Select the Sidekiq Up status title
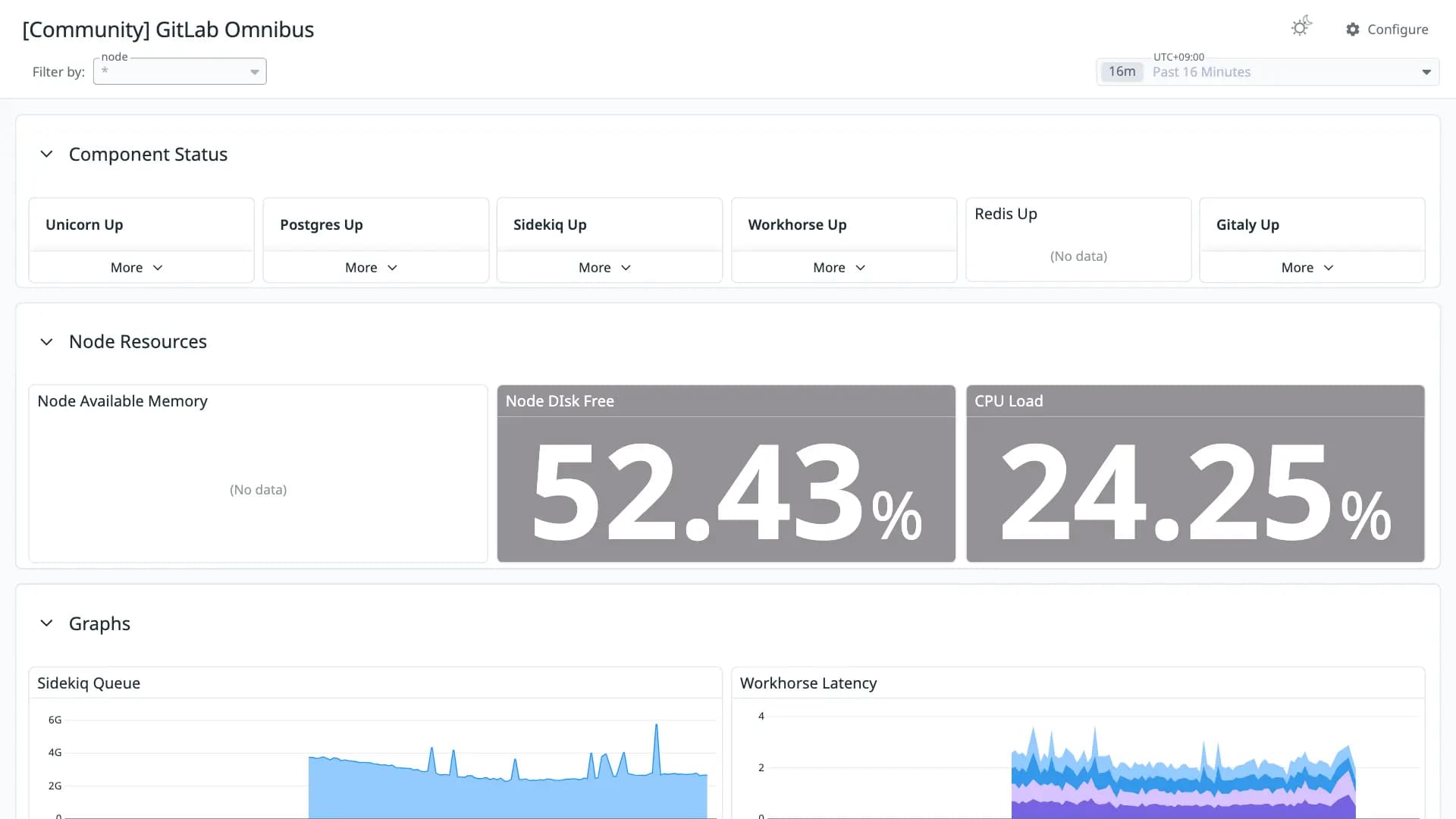The image size is (1456, 819). click(550, 224)
